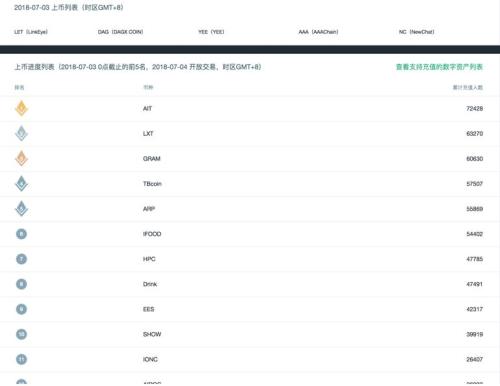The height and width of the screenshot is (386, 500).
Task: Click the cumulative deposit count column header
Action: 468,87
